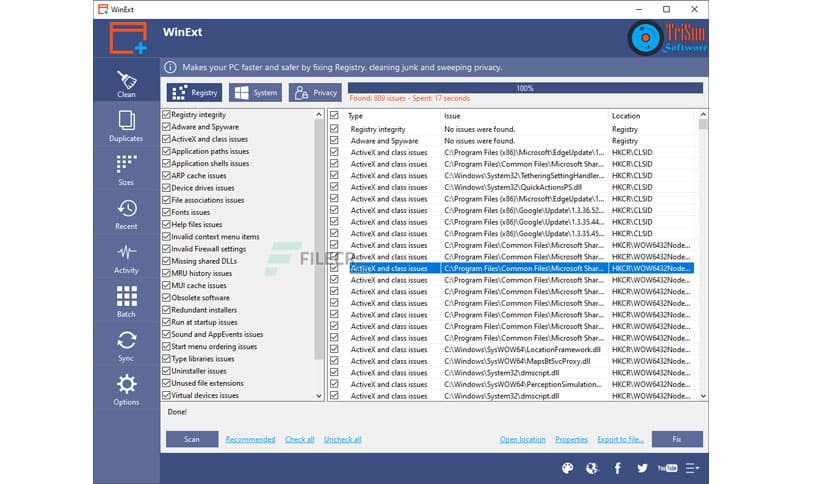
Task: Uncheck Registry integrity in category list
Action: click(x=166, y=115)
